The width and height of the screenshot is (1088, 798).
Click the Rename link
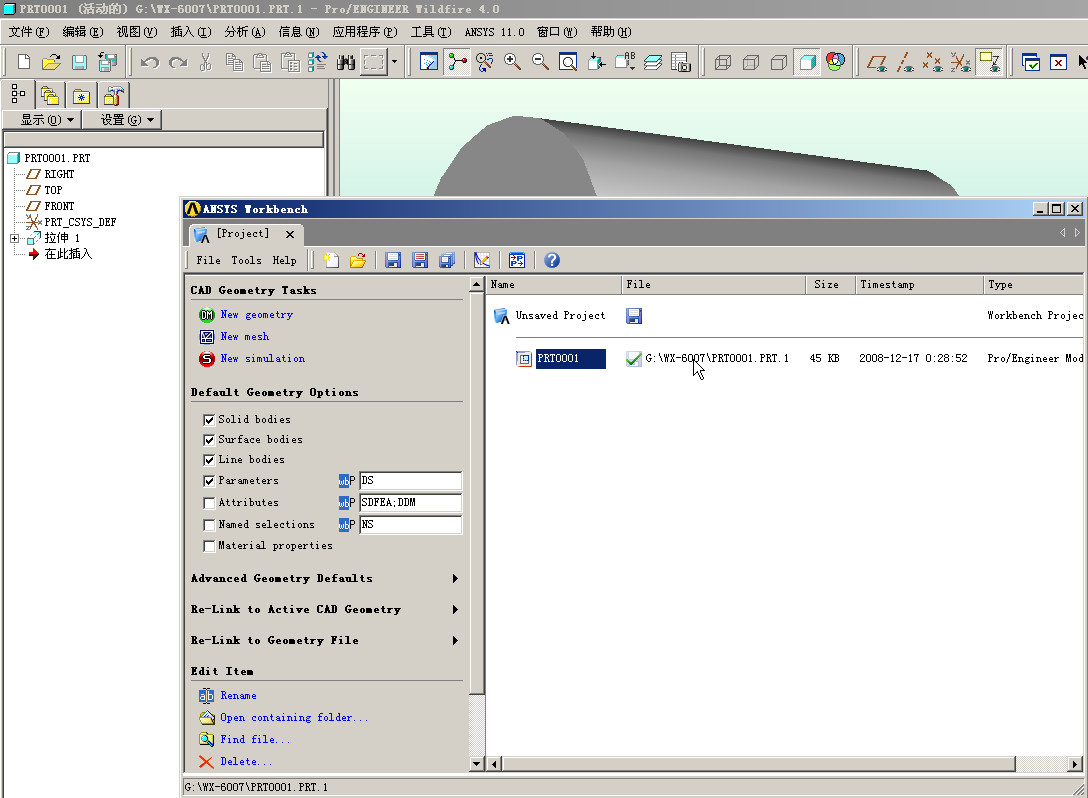click(x=239, y=695)
